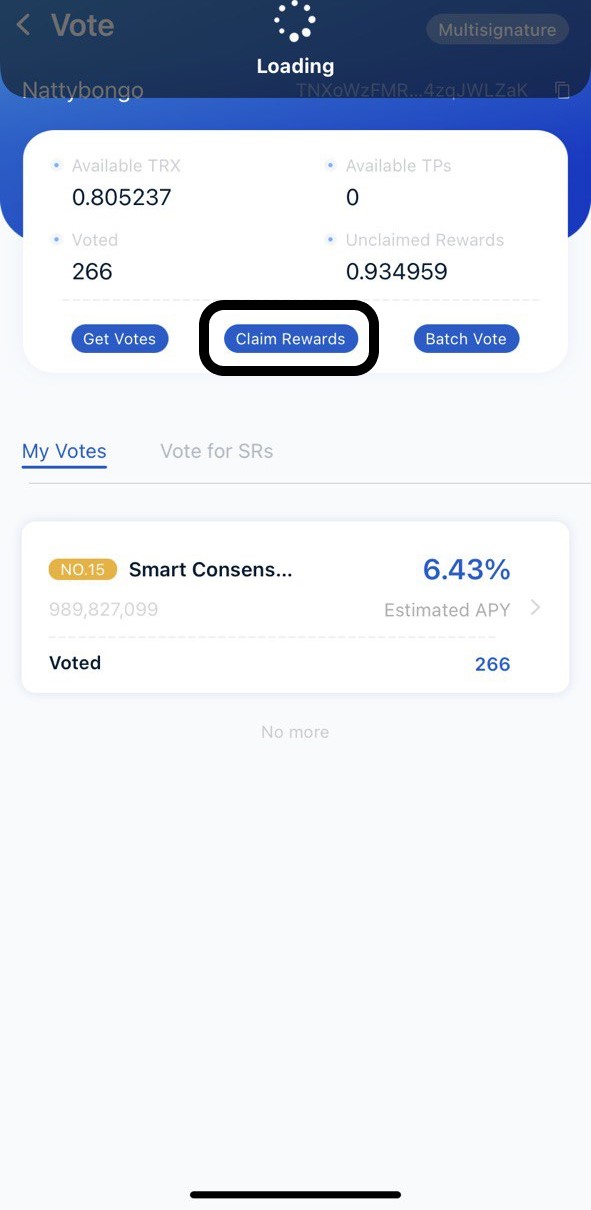Tap the info dot beside Unclaimed Rewards
The width and height of the screenshot is (591, 1210).
(331, 240)
